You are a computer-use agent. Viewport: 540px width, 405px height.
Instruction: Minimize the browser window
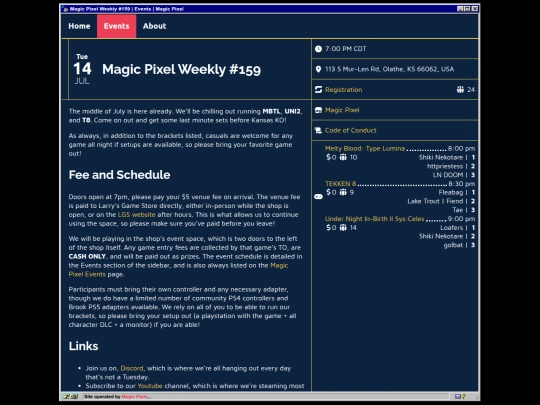[x=460, y=9]
